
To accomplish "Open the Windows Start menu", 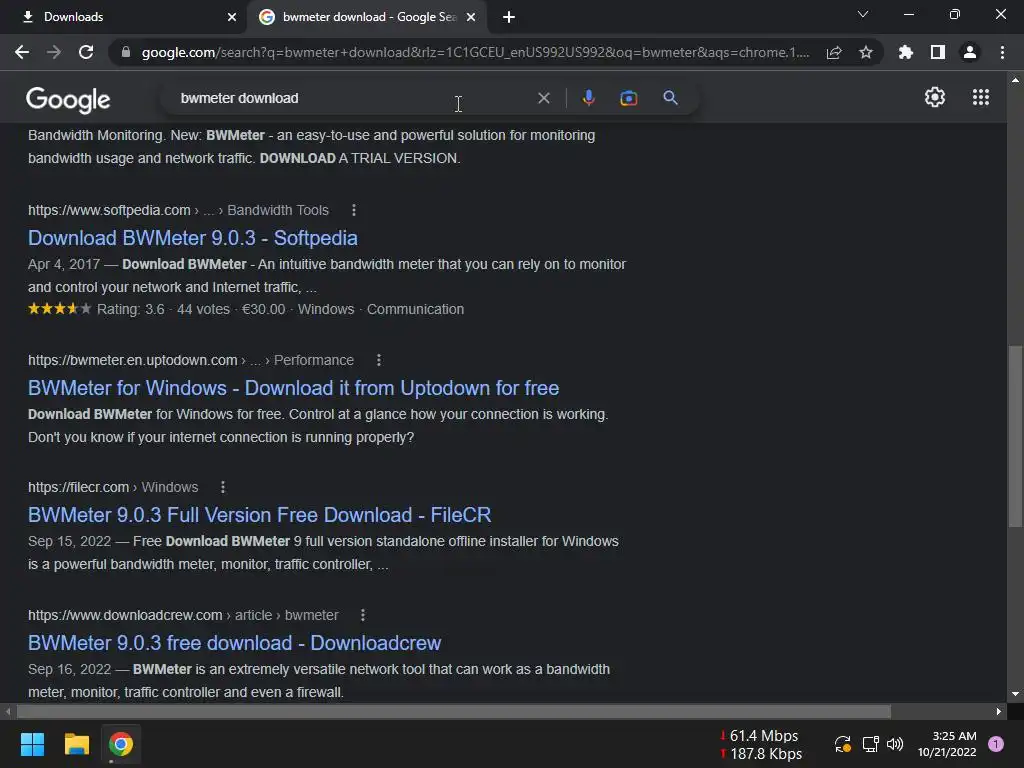I will pyautogui.click(x=32, y=744).
